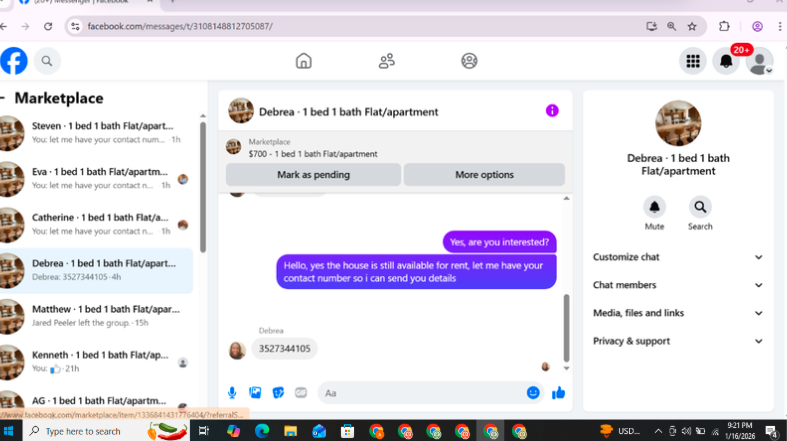The width and height of the screenshot is (787, 441).
Task: Click the large listing photo in right panel
Action: pyautogui.click(x=678, y=123)
